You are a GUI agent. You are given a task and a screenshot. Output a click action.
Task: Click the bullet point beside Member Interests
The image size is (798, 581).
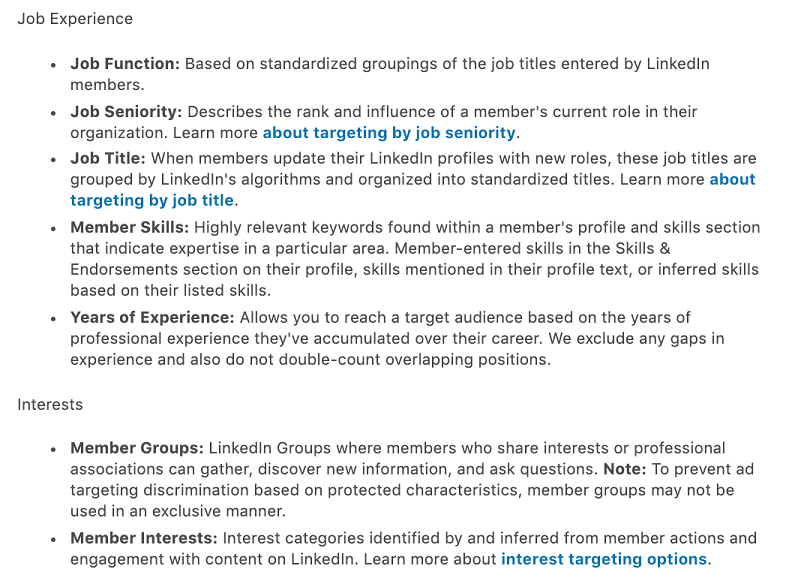53,540
